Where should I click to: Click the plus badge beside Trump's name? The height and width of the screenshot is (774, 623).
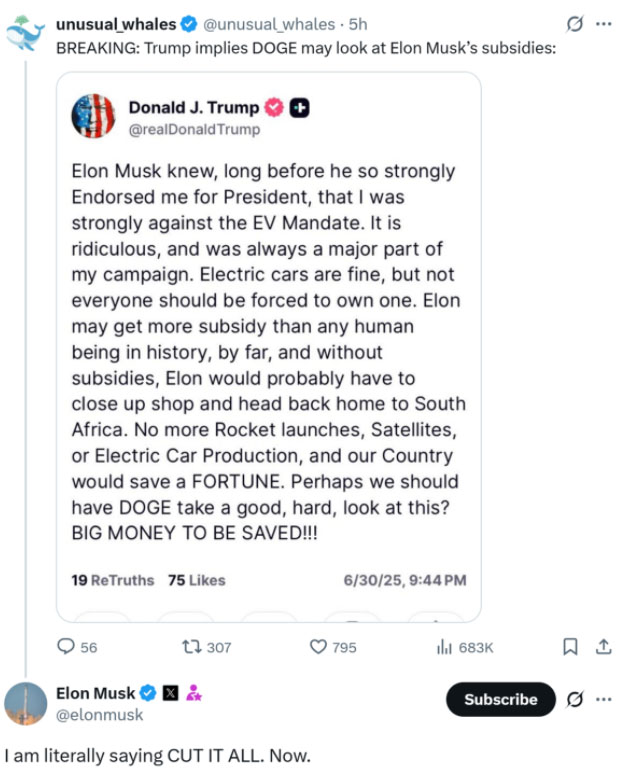click(x=299, y=108)
